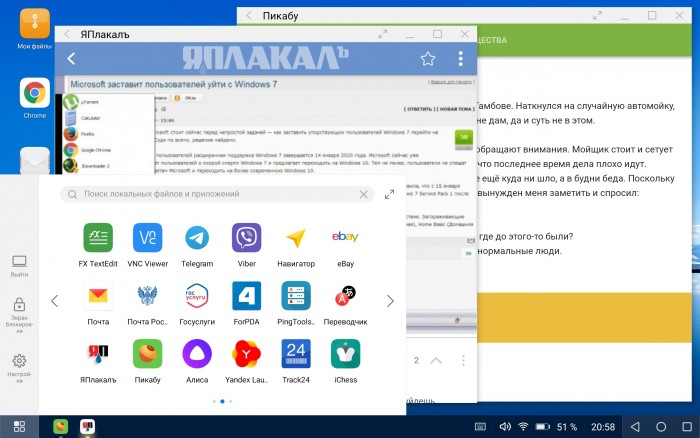Switch to ЯПлакалъ in taskbar
Image resolution: width=700 pixels, height=438 pixels.
coord(88,426)
